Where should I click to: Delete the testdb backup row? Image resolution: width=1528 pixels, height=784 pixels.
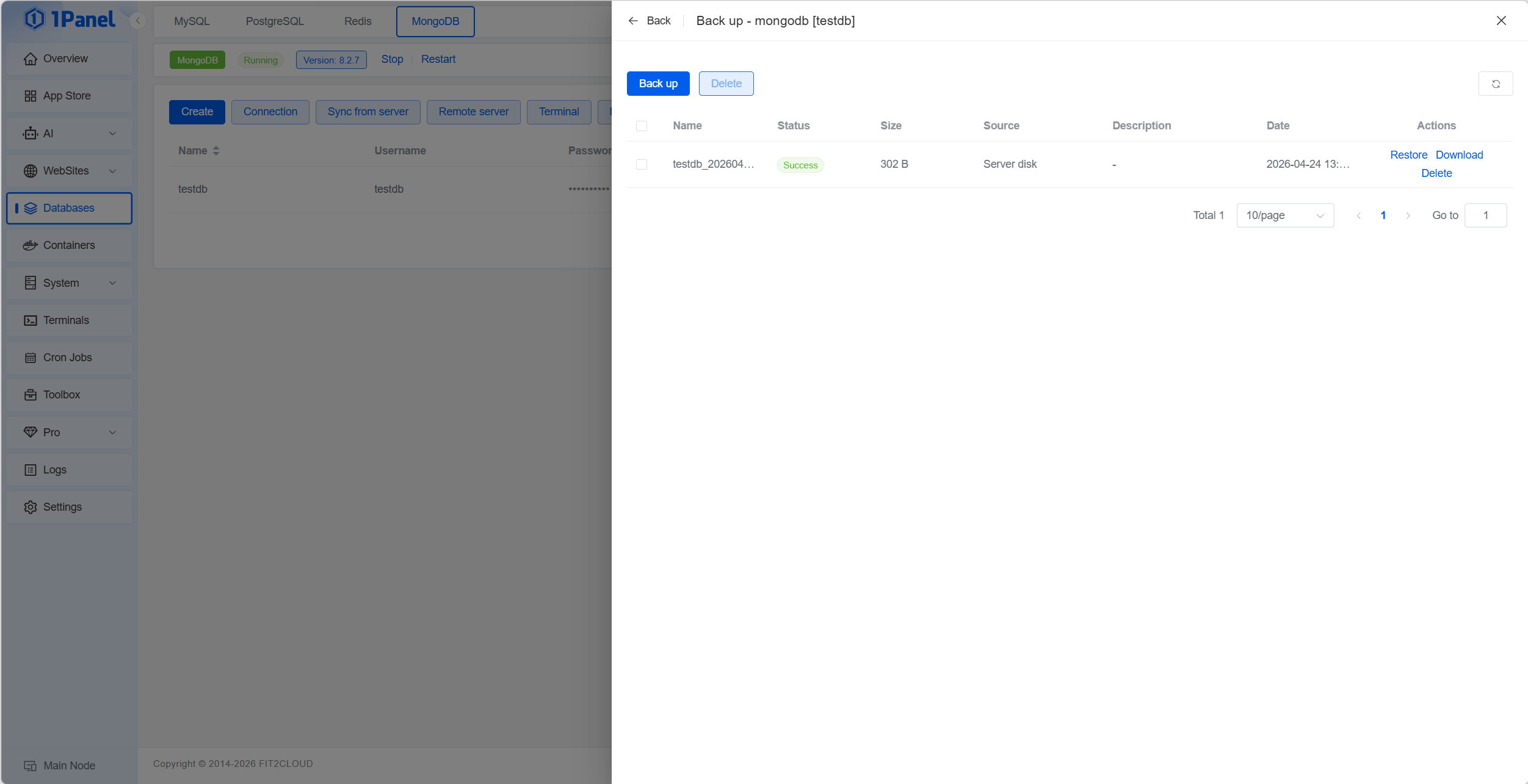(1436, 173)
